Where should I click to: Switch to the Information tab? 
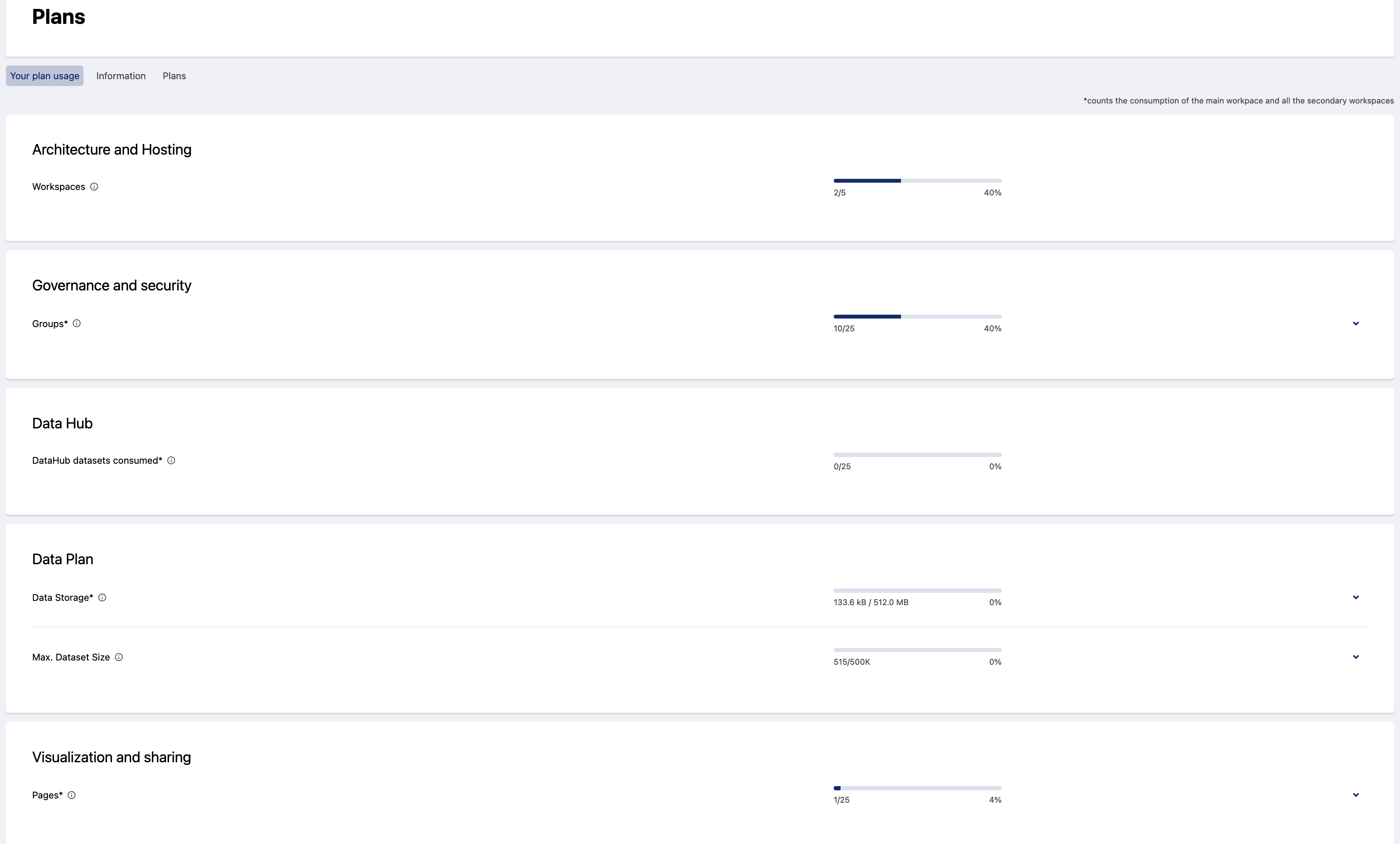[121, 76]
